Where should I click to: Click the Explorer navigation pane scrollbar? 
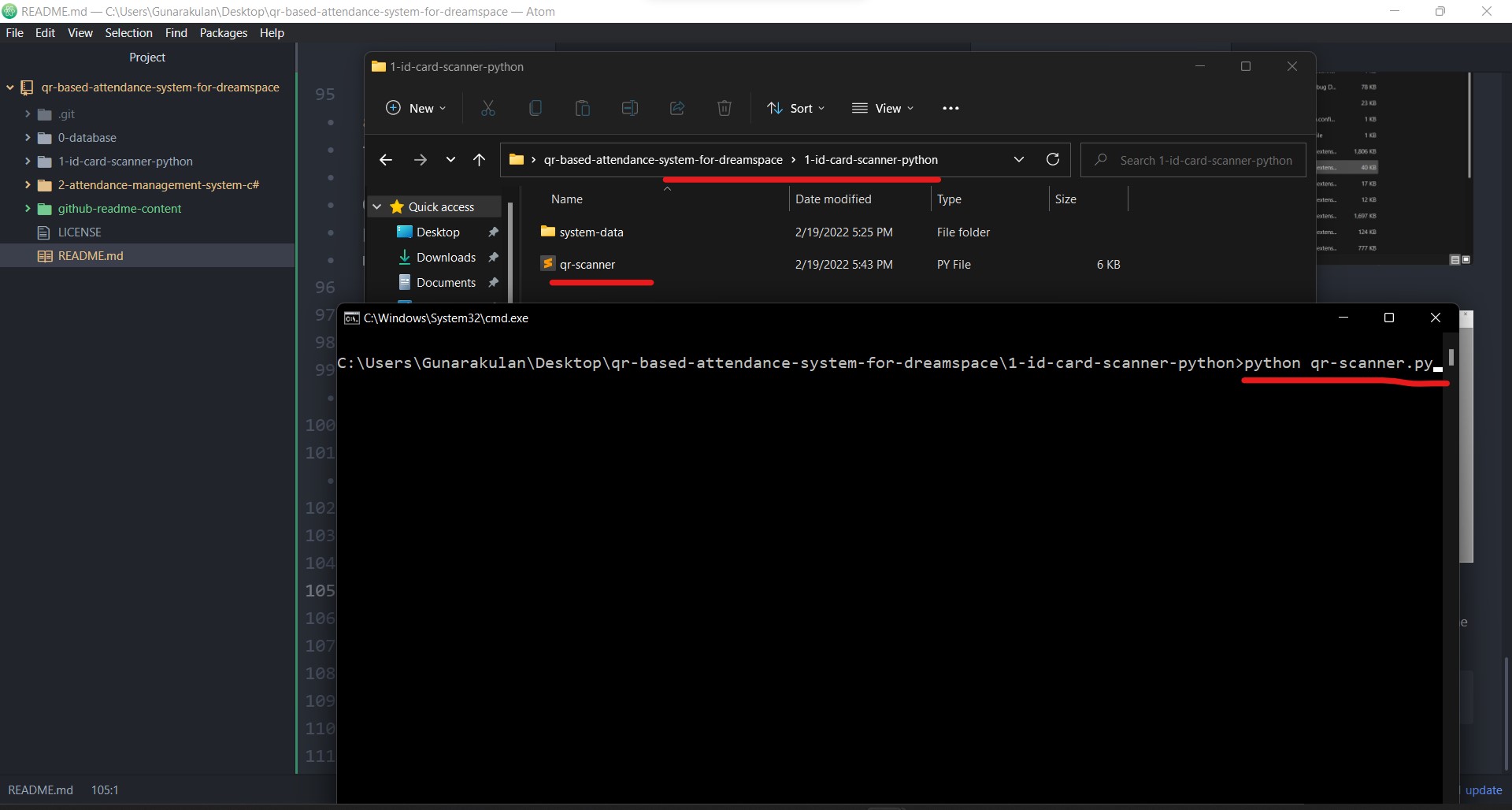point(510,252)
